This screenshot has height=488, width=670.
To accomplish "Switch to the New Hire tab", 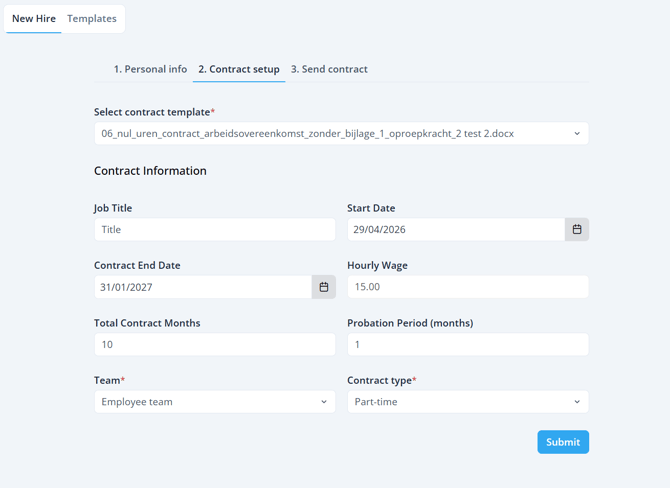I will point(34,19).
